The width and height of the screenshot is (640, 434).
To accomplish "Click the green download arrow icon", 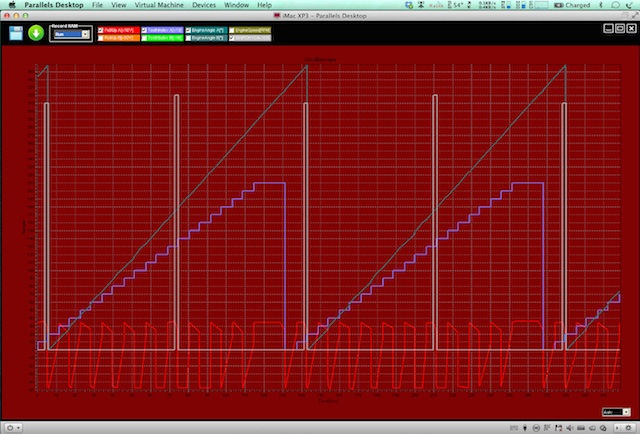I will pos(36,32).
